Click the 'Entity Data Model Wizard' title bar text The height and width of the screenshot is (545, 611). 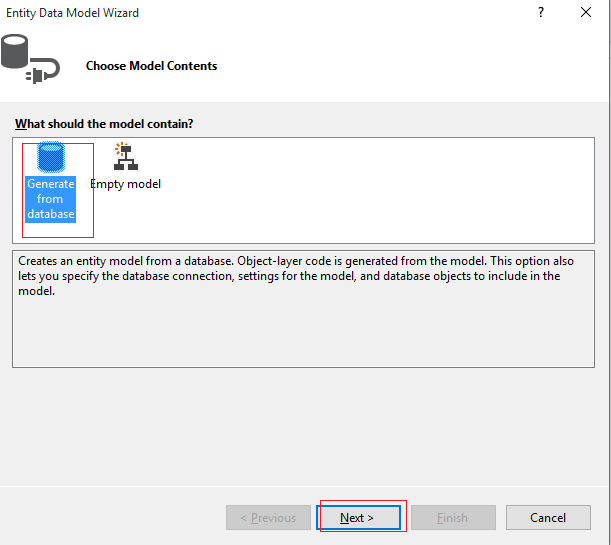[73, 13]
